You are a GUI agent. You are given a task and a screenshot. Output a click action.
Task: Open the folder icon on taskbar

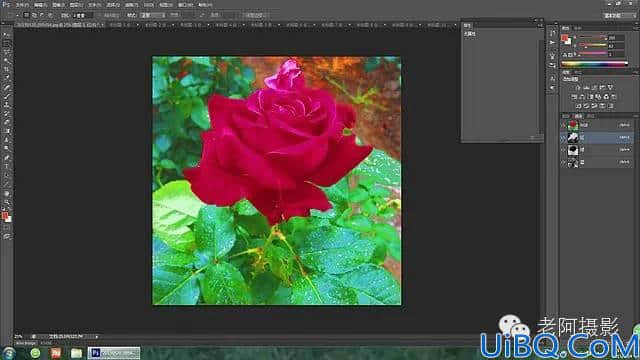pos(76,353)
